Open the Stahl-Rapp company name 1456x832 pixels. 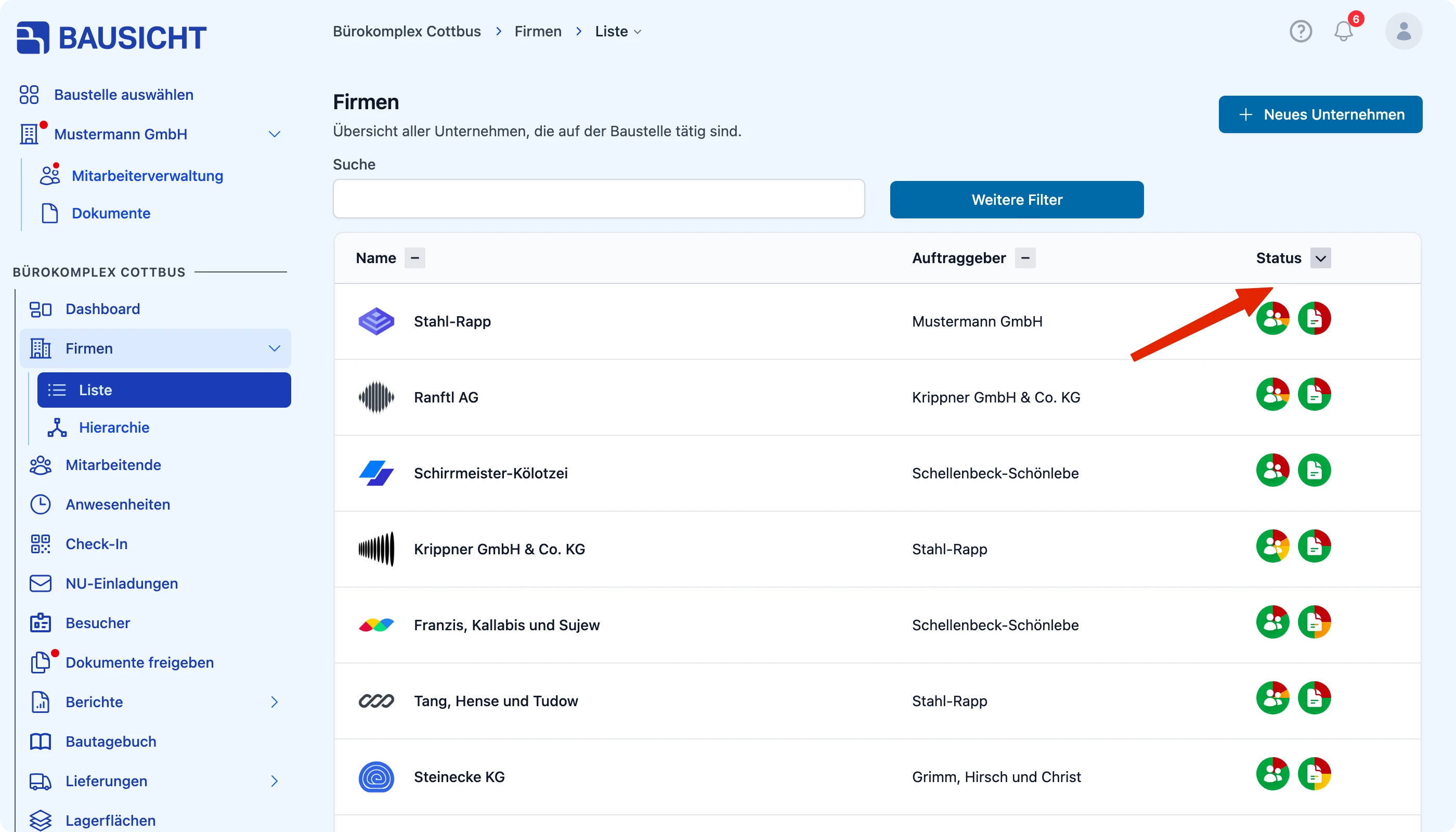[x=452, y=322]
